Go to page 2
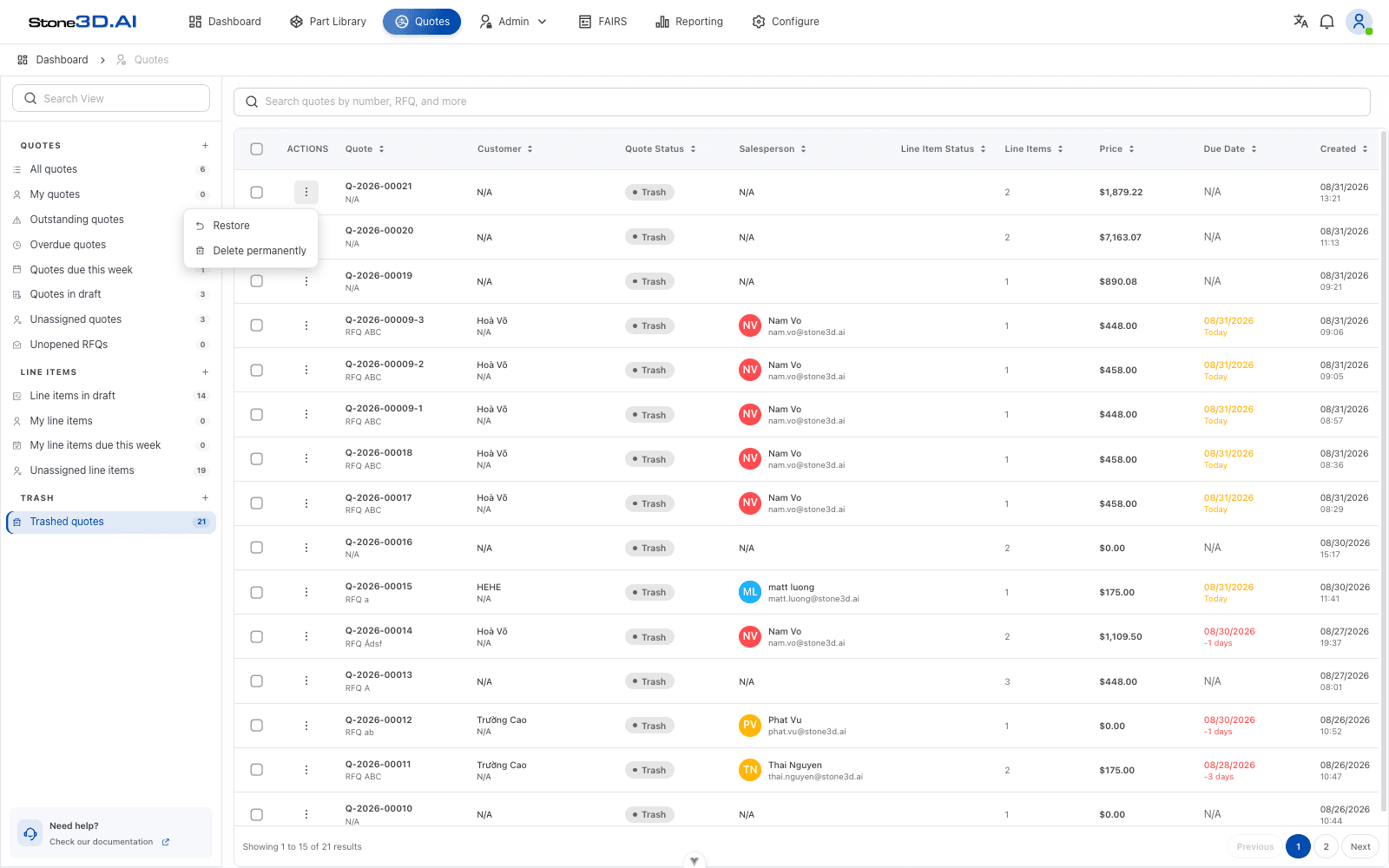1389x868 pixels. (x=1326, y=846)
